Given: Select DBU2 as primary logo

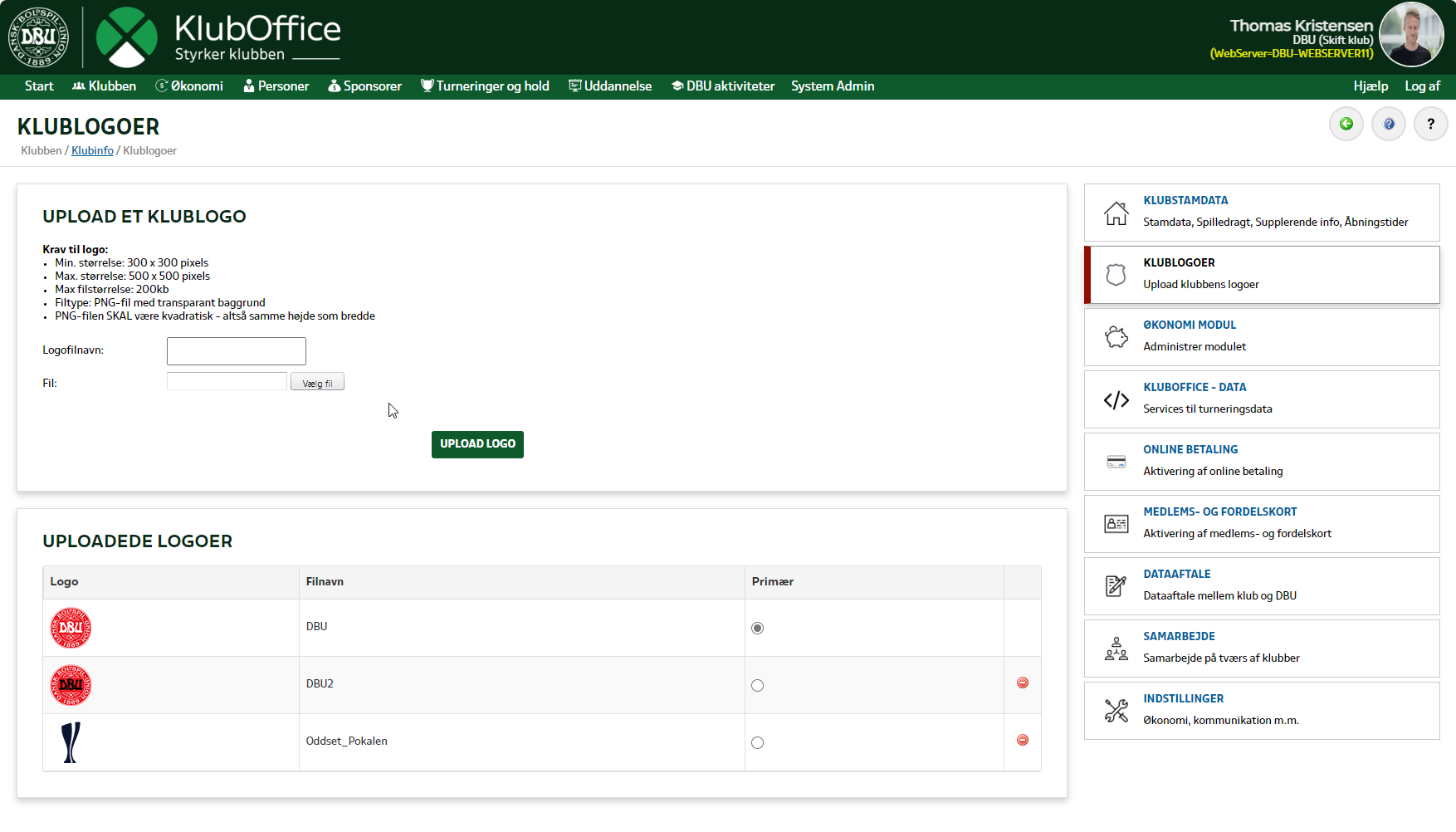Looking at the screenshot, I should (757, 686).
